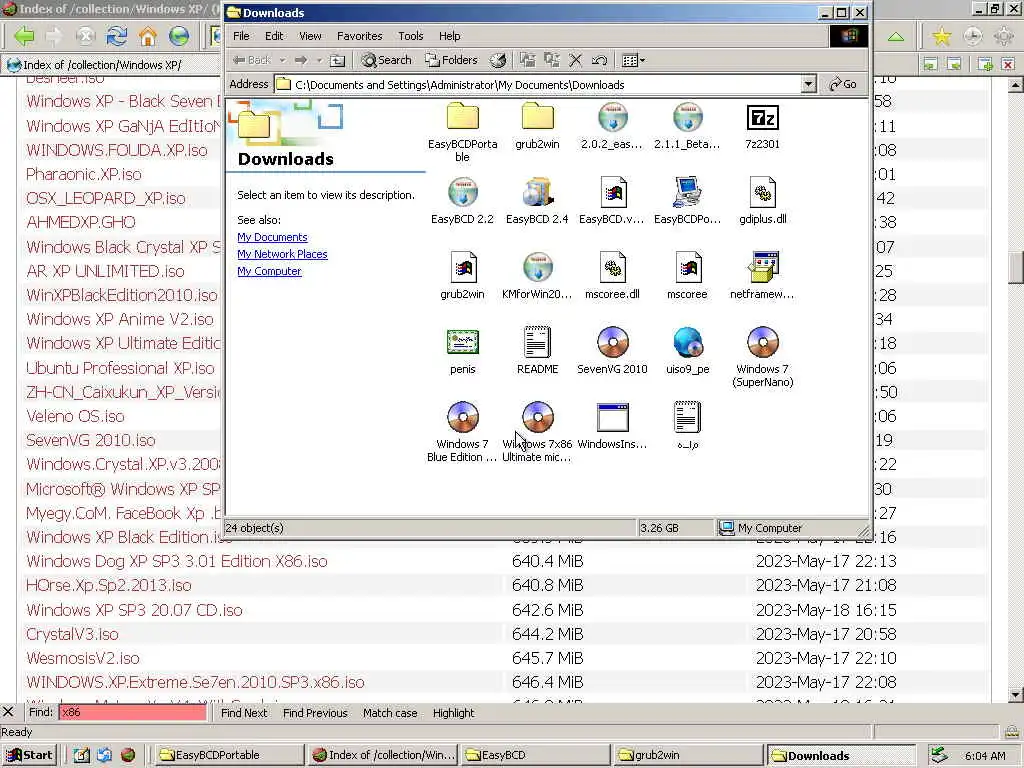Screen dimensions: 1024x768
Task: Select the Windows 7 (SuperNano) disc image
Action: 762,342
